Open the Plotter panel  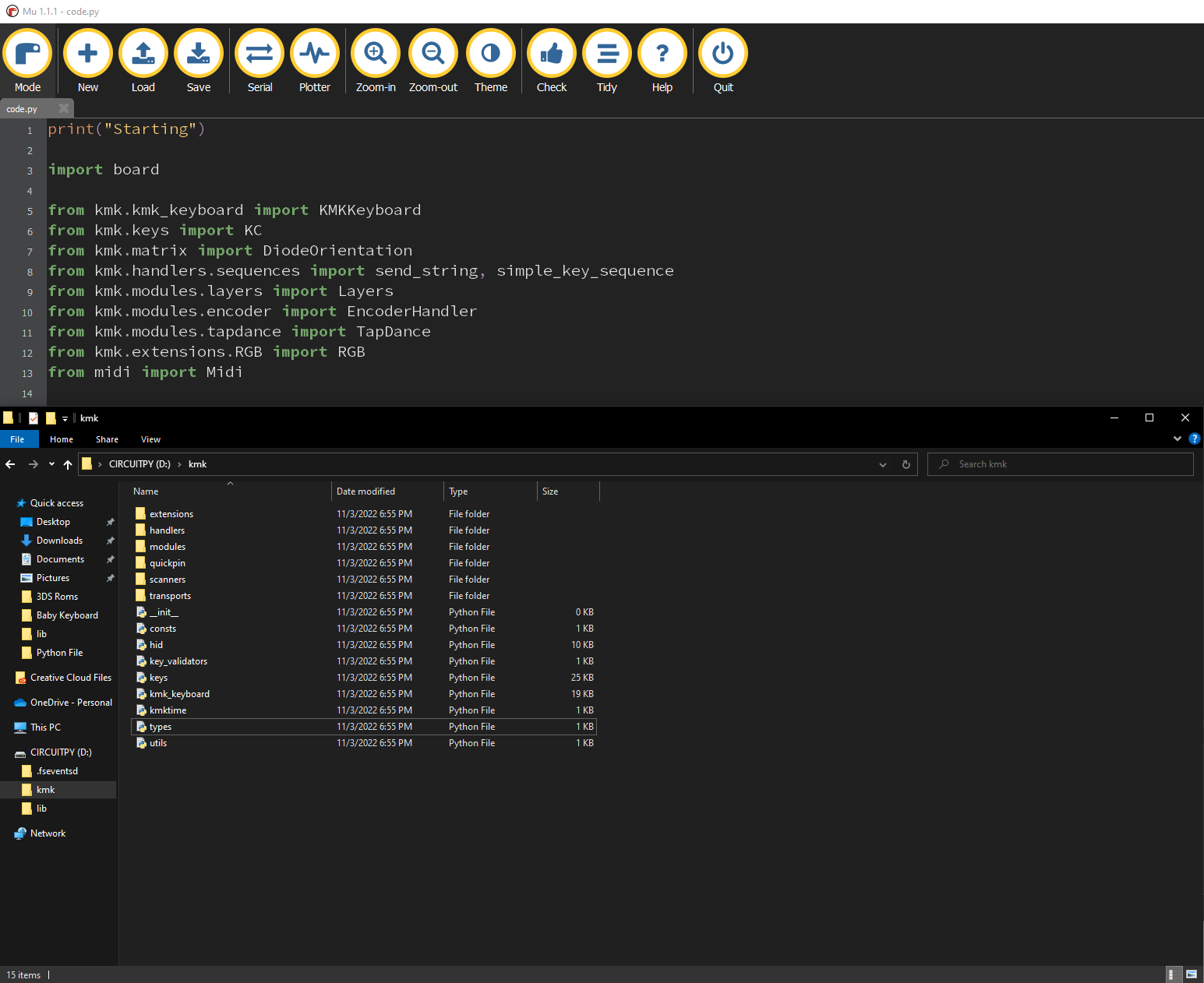[x=315, y=54]
